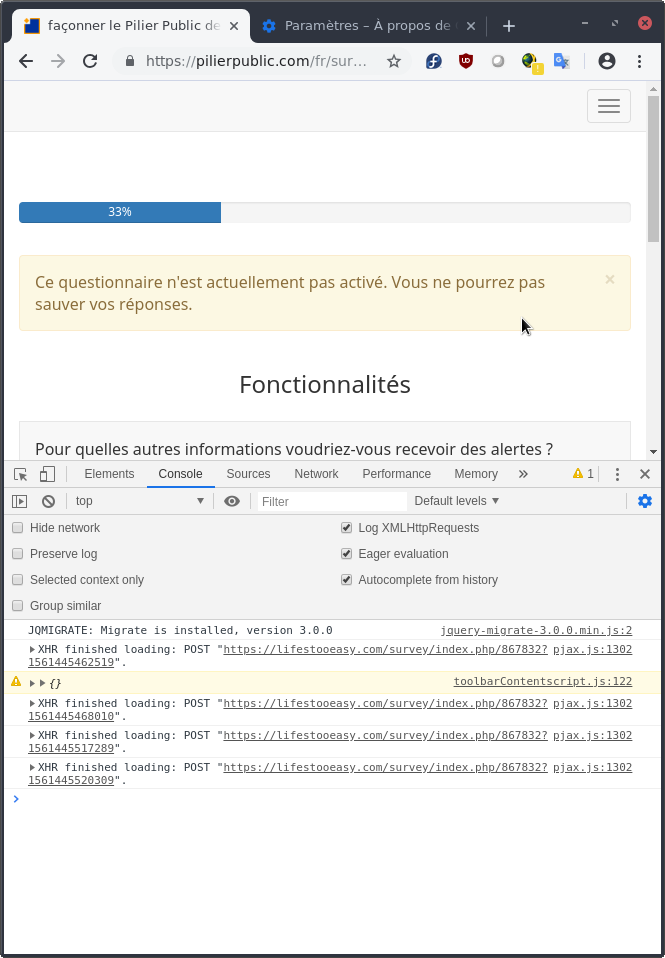Switch to the Elements tab
The width and height of the screenshot is (665, 958).
pyautogui.click(x=109, y=474)
